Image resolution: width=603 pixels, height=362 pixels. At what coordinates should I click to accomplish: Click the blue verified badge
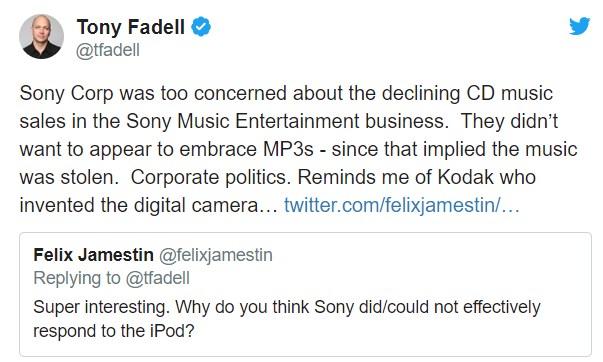[x=201, y=27]
